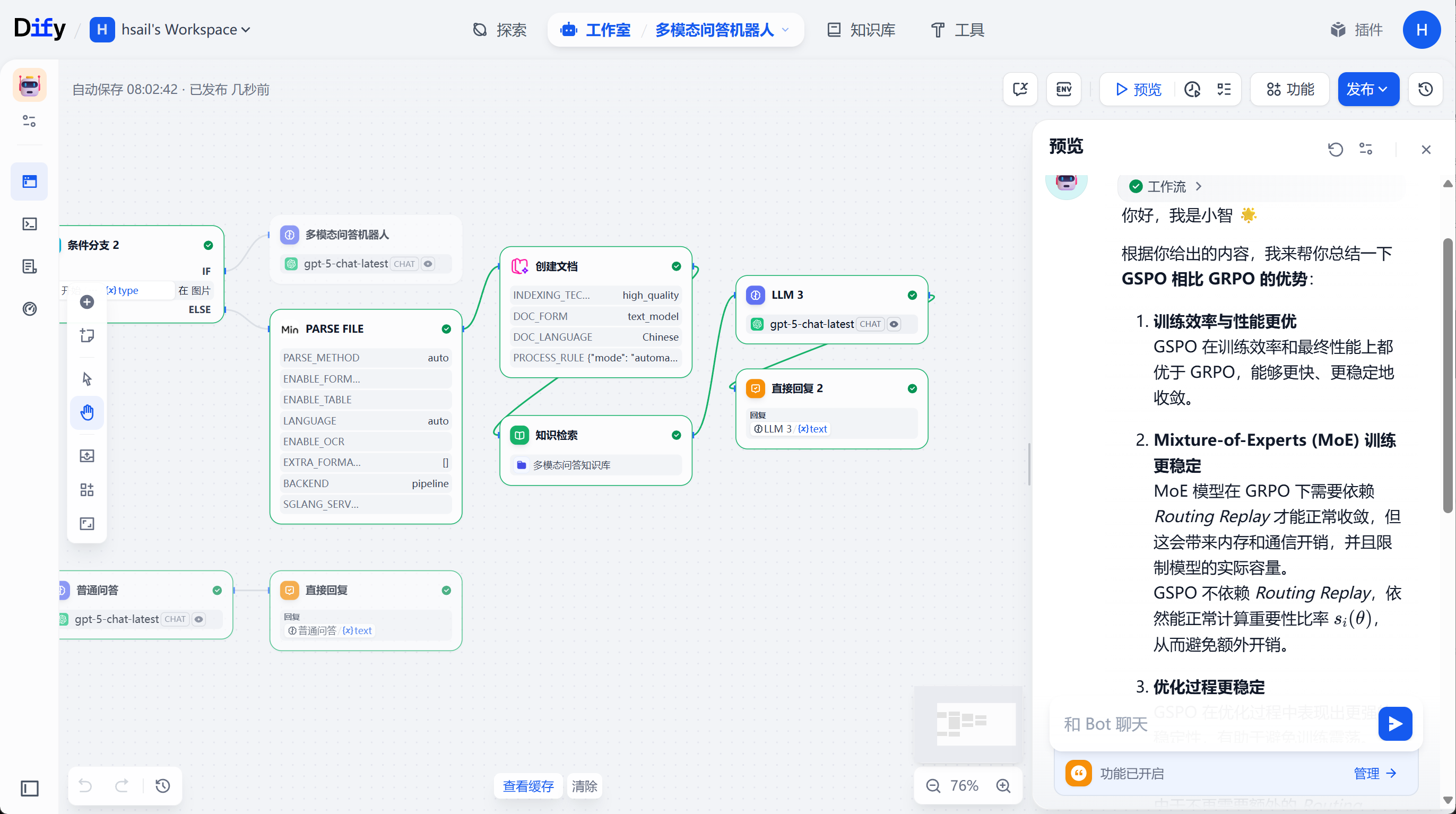The height and width of the screenshot is (814, 1456).
Task: Zoom out the canvas
Action: pos(933,785)
